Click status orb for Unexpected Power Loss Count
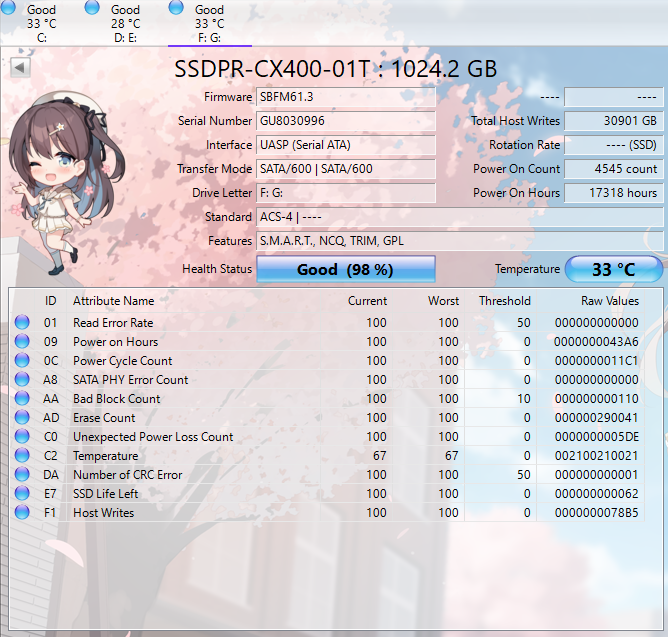The image size is (668, 637). pyautogui.click(x=22, y=436)
